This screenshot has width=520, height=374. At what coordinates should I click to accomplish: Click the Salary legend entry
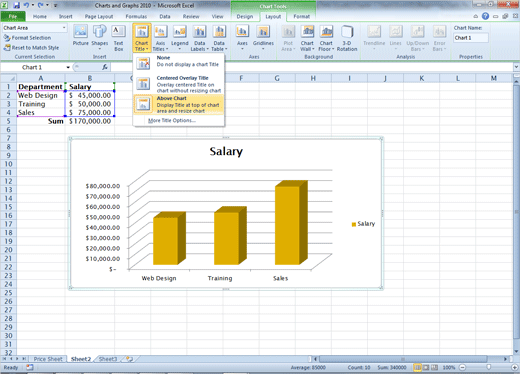pos(363,224)
